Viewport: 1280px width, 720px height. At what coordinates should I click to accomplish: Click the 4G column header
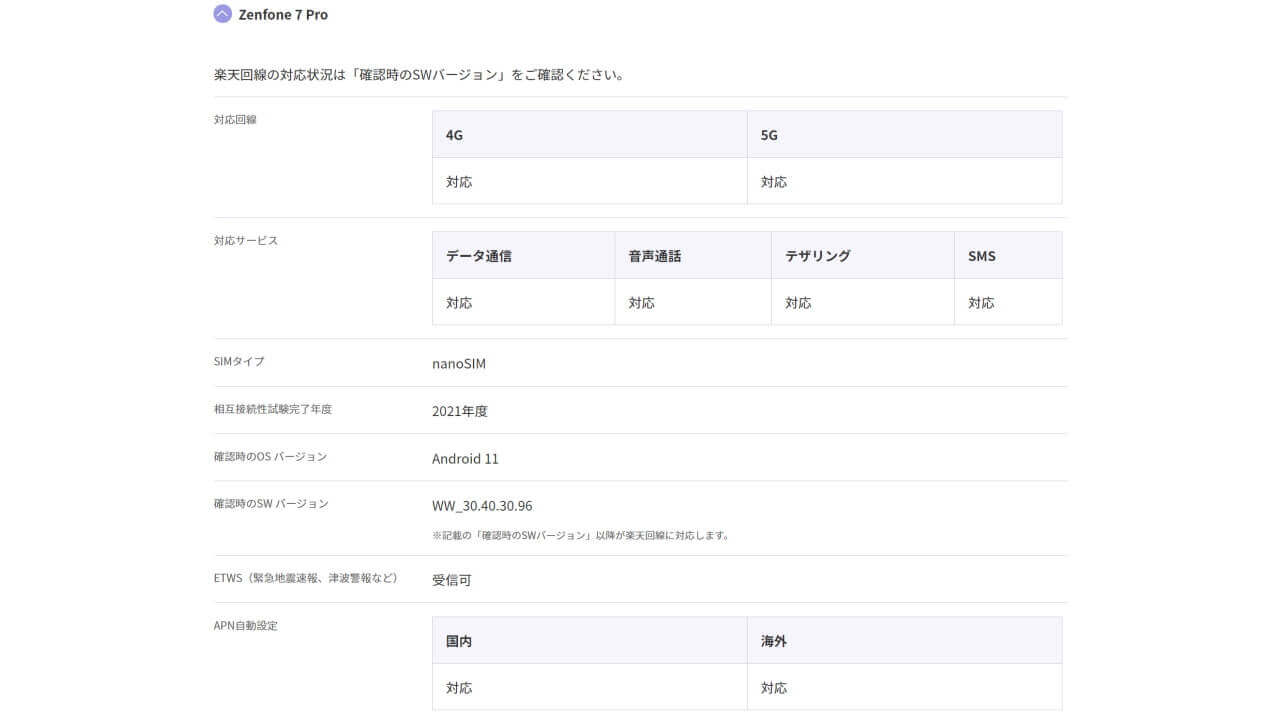coord(454,134)
